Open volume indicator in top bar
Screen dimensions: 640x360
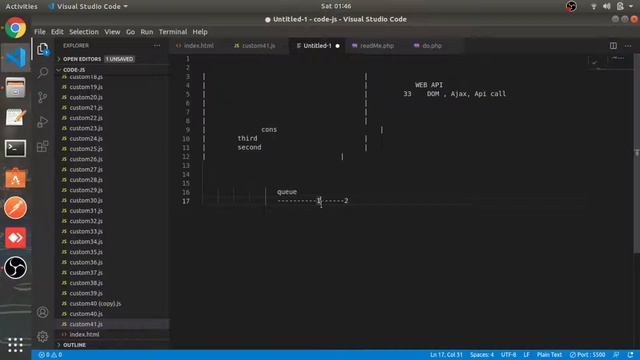(x=607, y=6)
